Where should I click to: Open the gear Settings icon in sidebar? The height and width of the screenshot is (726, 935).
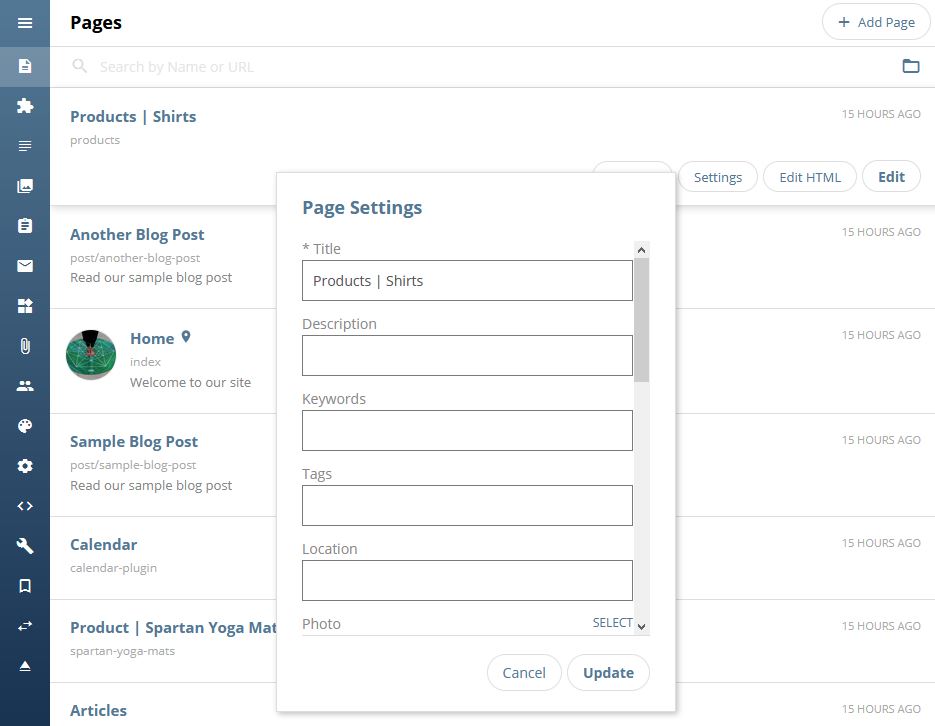coord(24,466)
